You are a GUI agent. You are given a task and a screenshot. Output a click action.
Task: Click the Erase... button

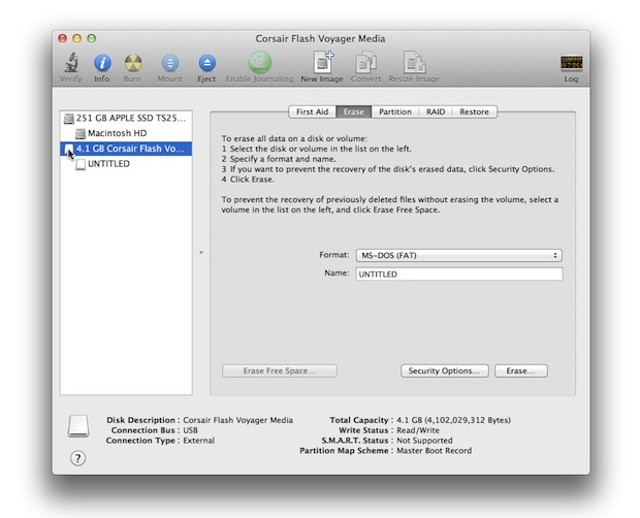pos(521,371)
